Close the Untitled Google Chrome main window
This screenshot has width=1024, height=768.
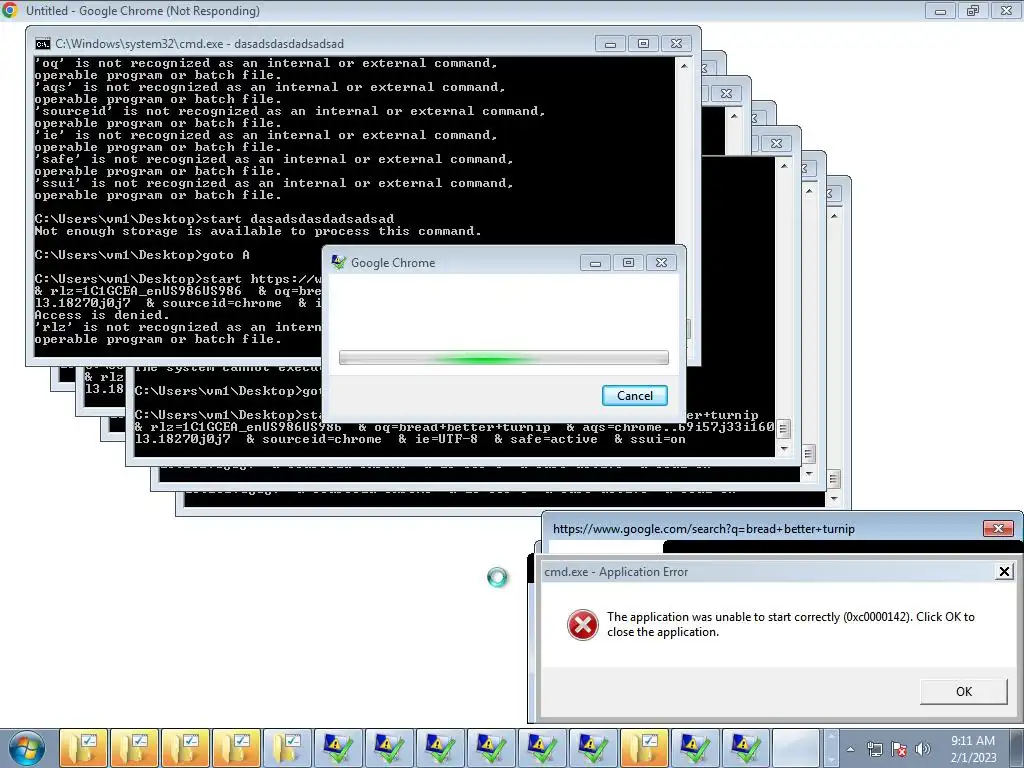point(1006,10)
